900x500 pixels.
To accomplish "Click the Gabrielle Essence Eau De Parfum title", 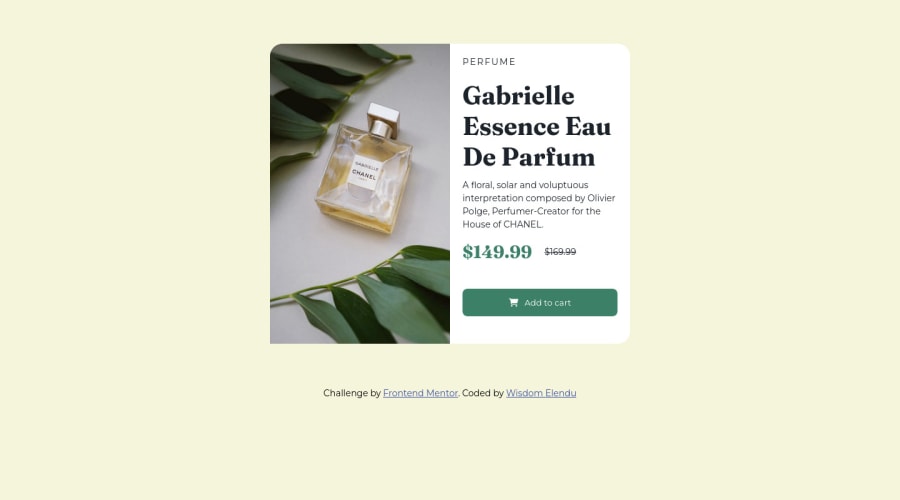I will (537, 126).
